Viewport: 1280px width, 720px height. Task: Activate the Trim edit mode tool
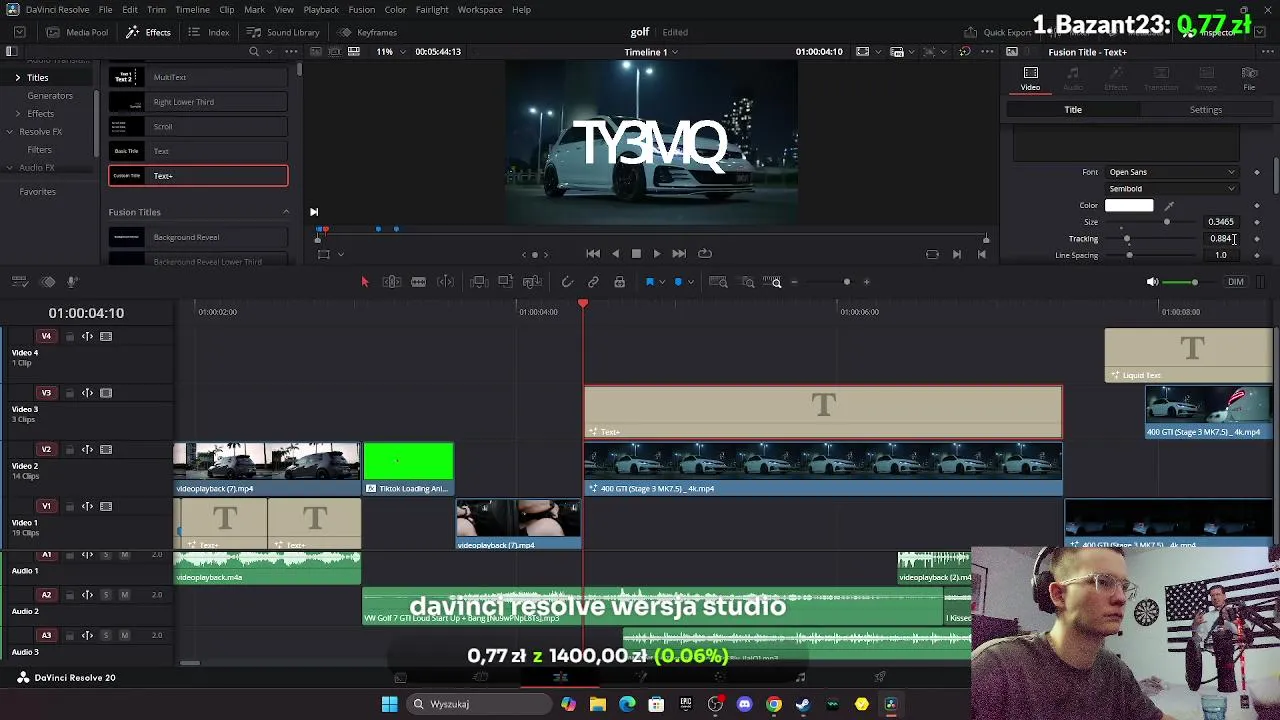[391, 282]
